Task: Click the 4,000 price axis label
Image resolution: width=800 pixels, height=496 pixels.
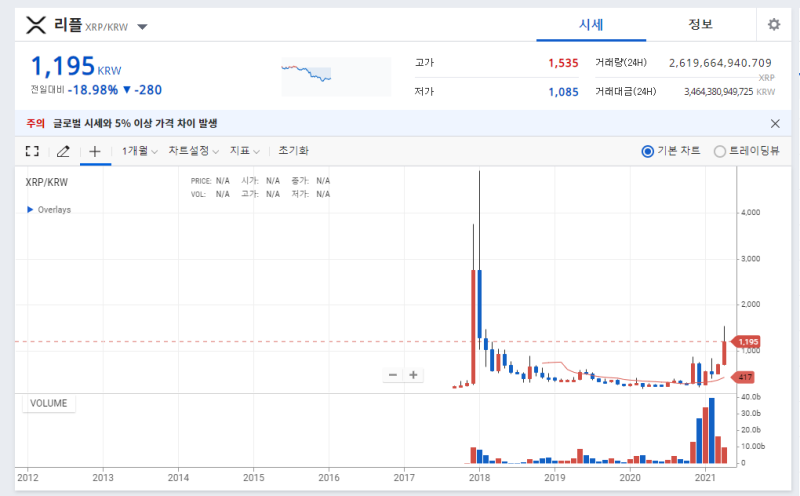Action: 751,212
